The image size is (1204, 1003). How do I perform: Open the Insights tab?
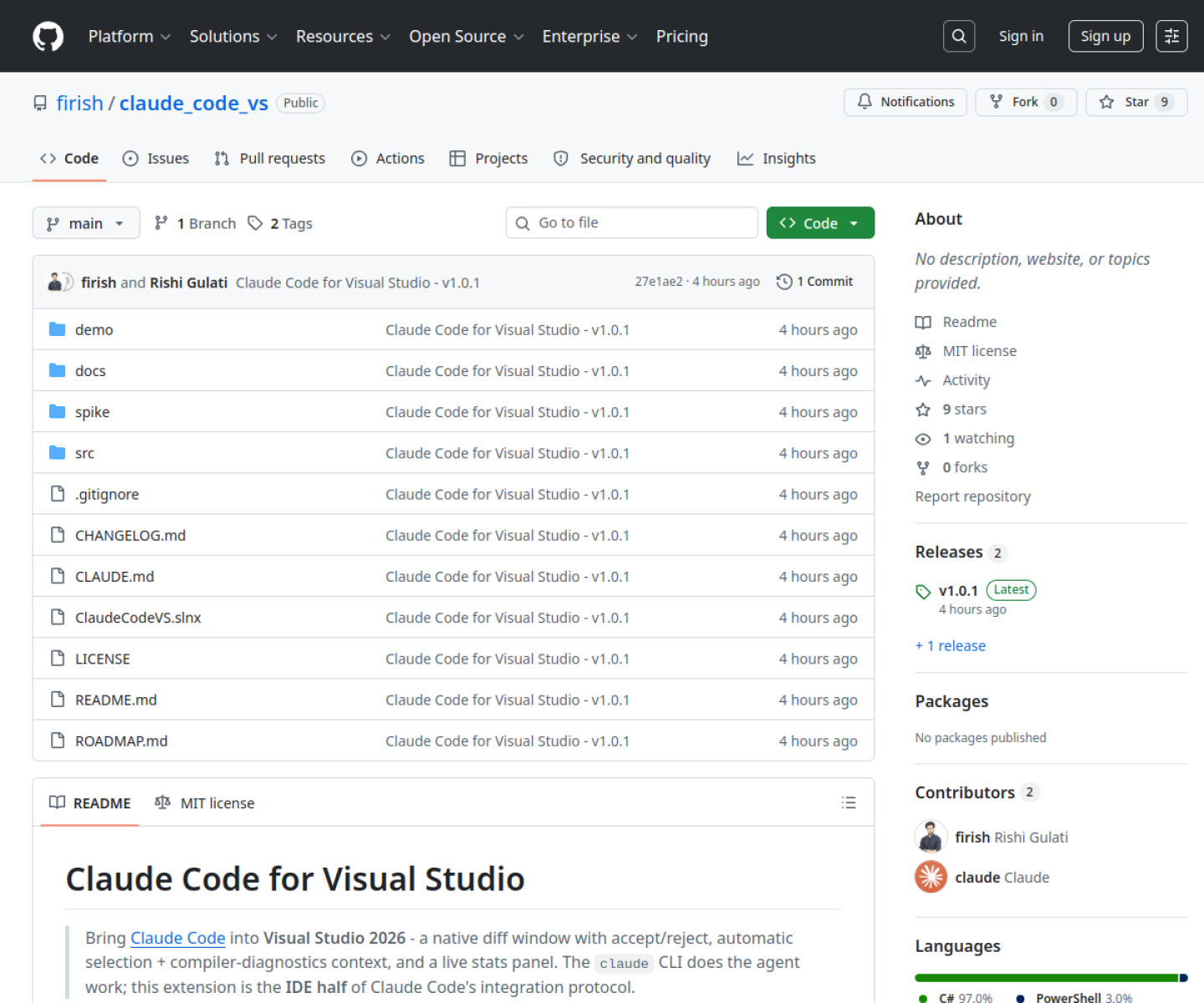point(777,158)
